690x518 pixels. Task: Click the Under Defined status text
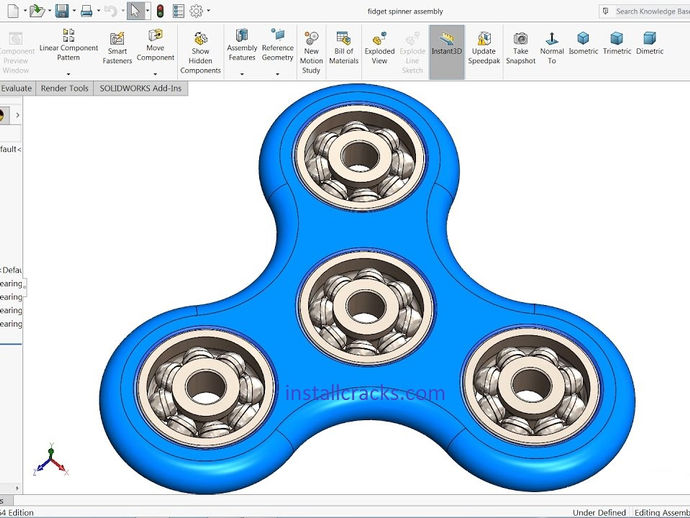(599, 512)
